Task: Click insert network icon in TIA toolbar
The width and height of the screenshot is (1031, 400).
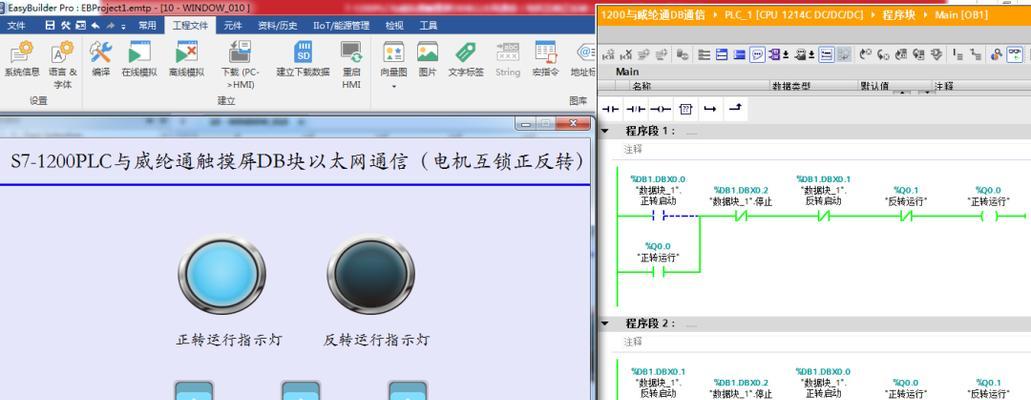Action: [x=608, y=55]
